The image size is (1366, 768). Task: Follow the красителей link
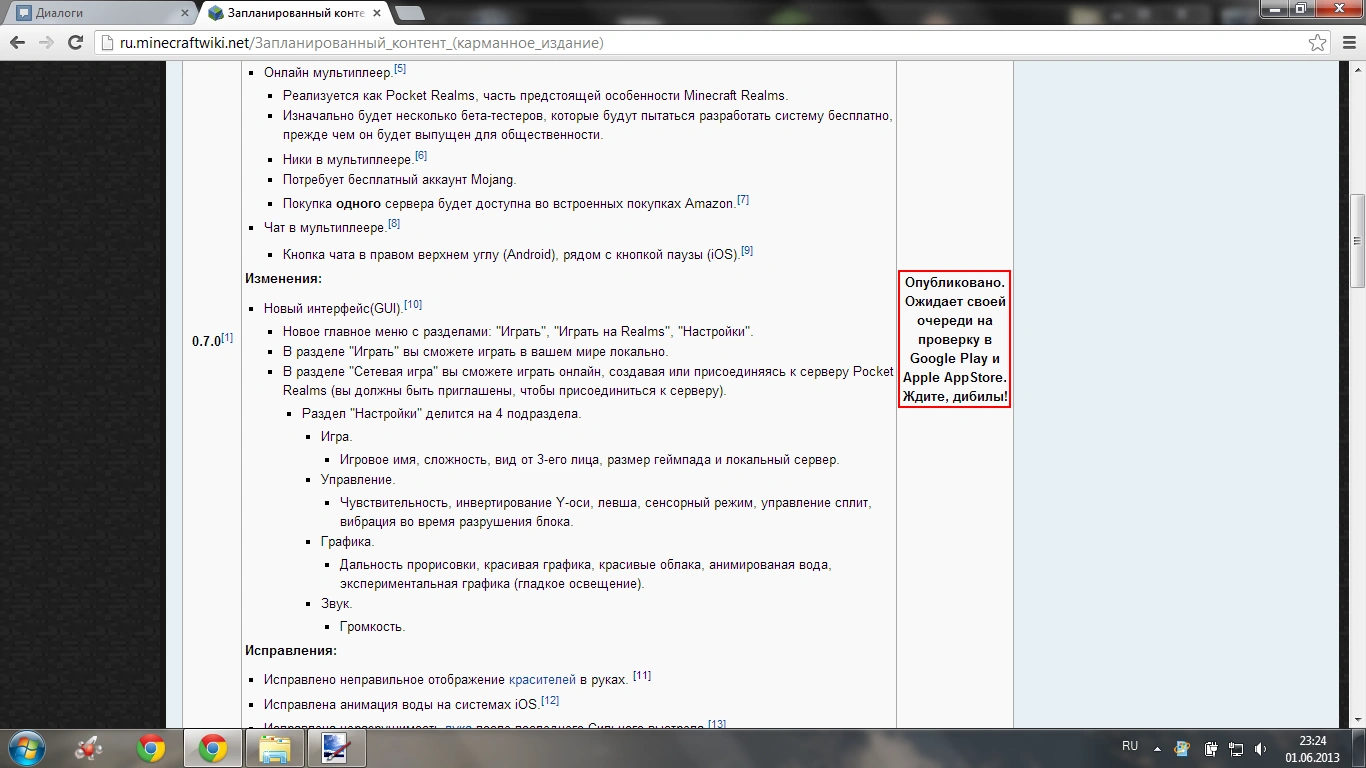click(542, 680)
